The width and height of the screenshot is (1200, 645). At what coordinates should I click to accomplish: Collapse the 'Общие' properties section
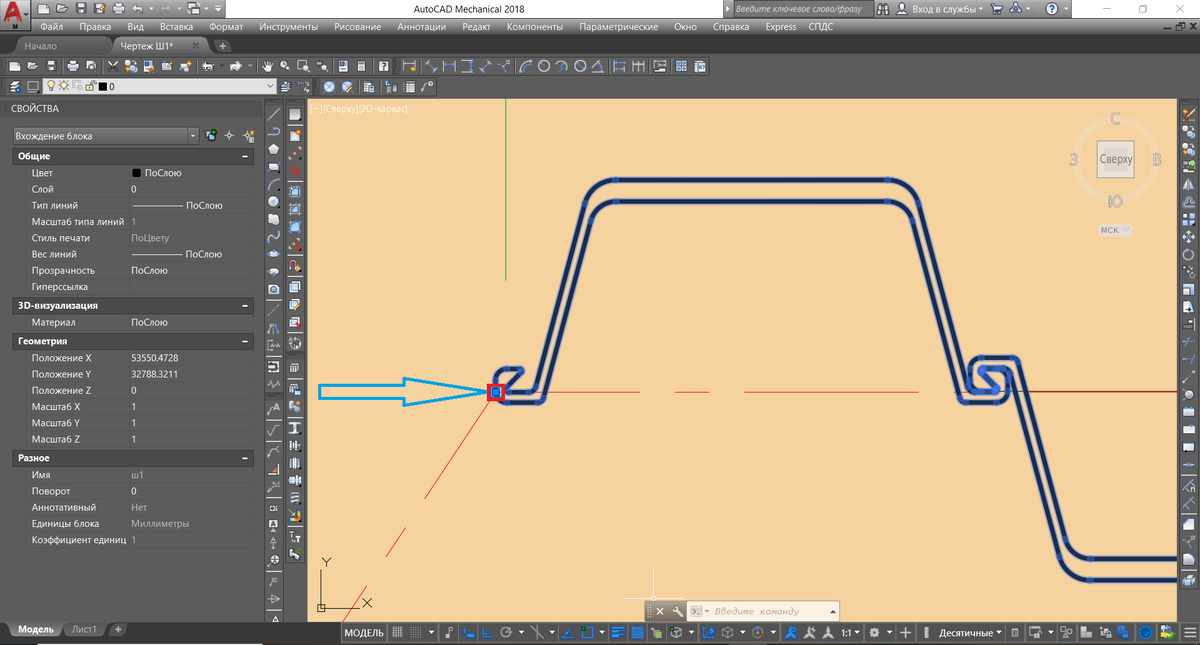[245, 156]
